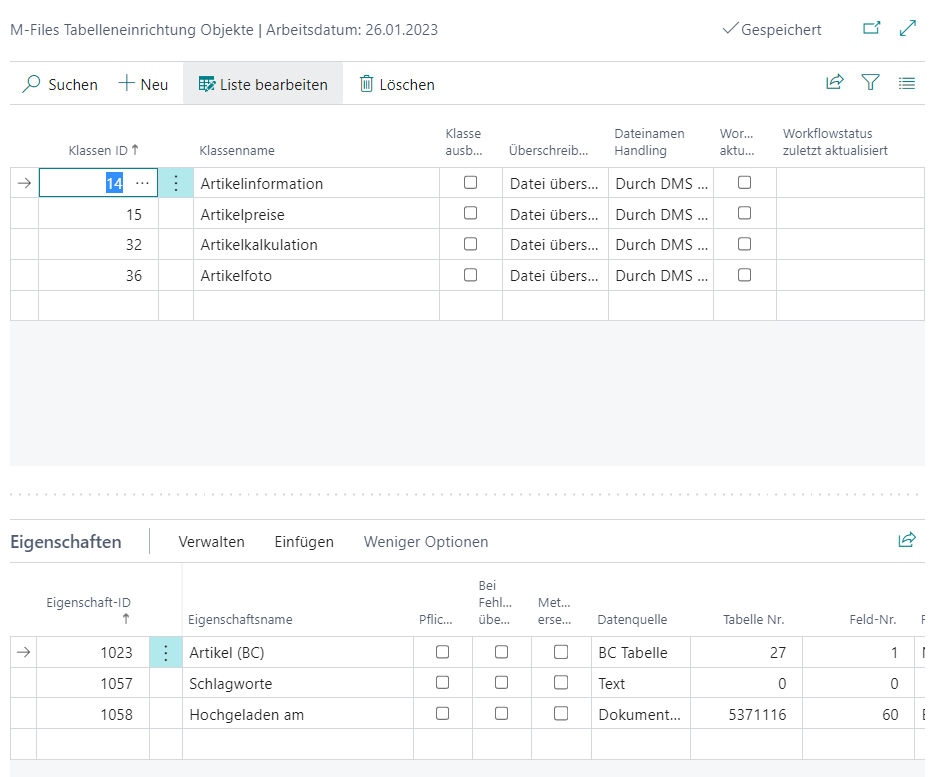
Task: Toggle the list view layout icon
Action: 907,83
